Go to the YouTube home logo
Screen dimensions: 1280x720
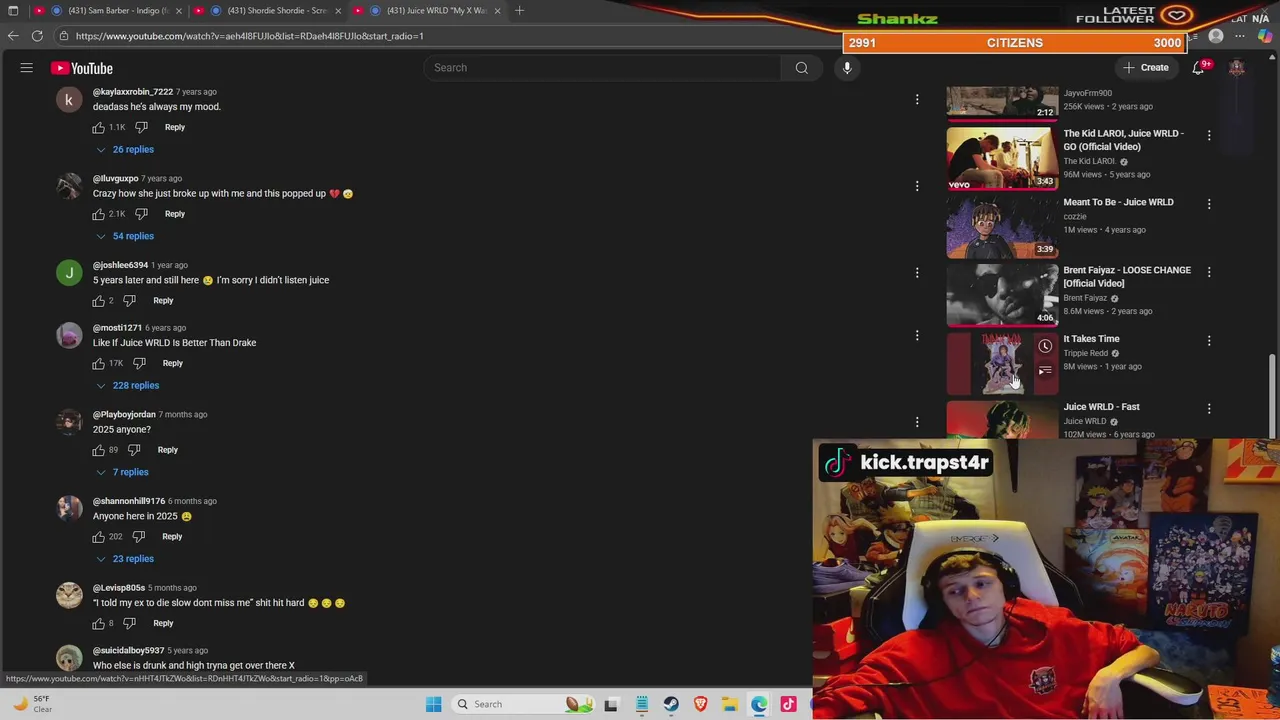(x=82, y=68)
